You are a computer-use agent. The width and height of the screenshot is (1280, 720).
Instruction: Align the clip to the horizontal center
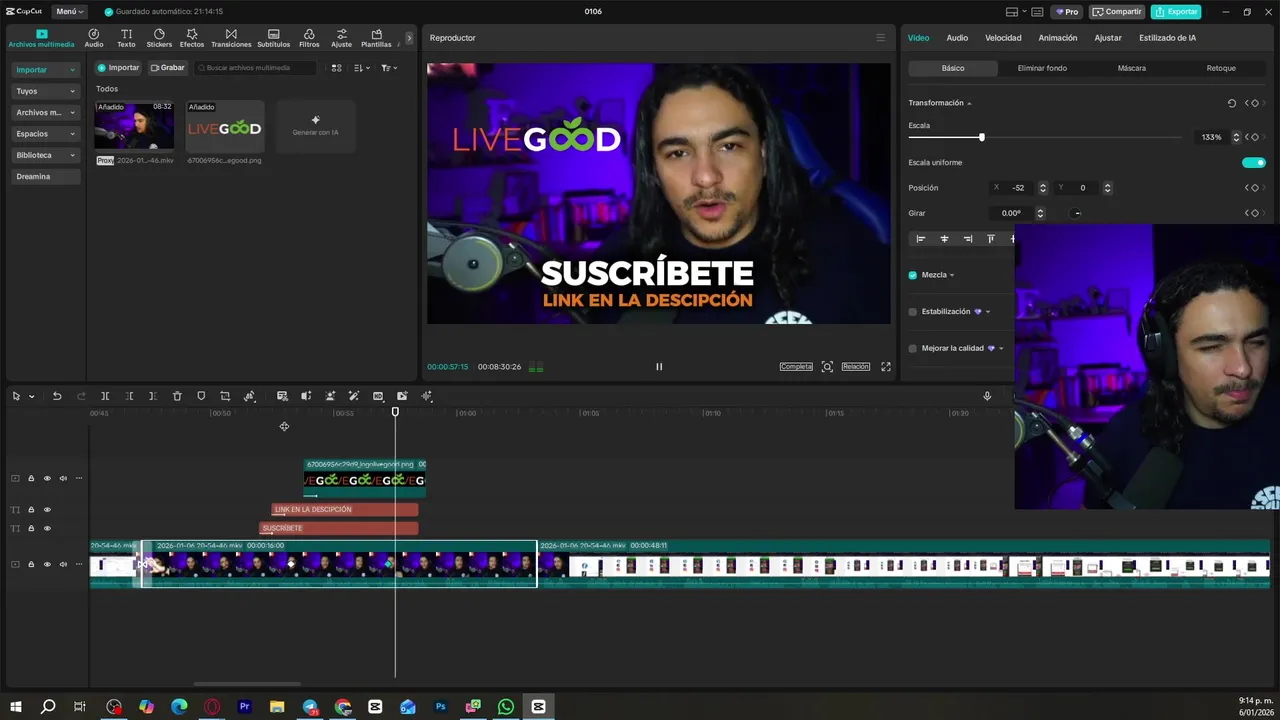tap(944, 239)
